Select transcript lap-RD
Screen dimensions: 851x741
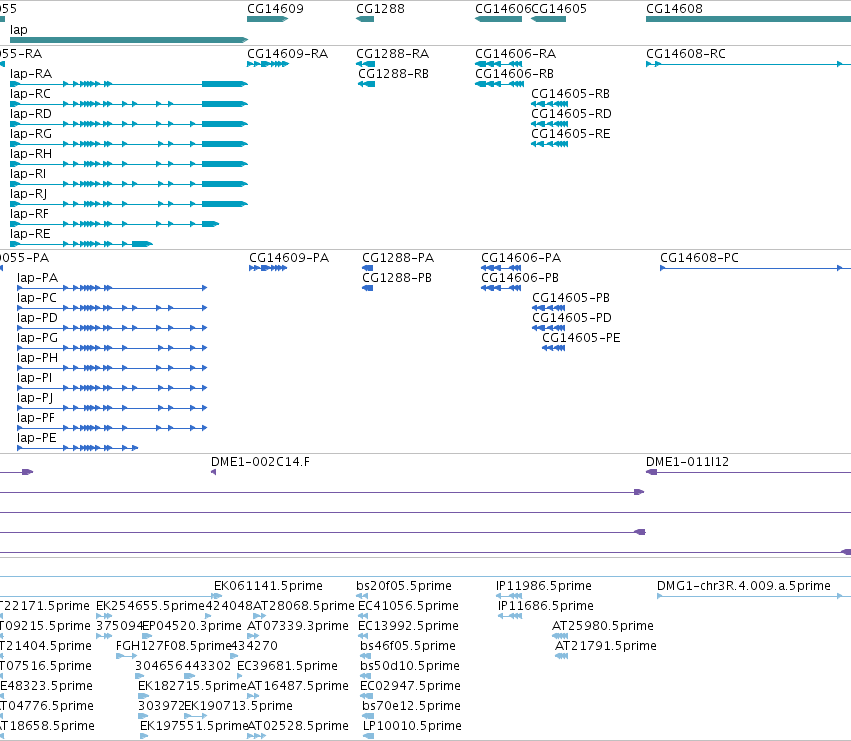[129, 124]
